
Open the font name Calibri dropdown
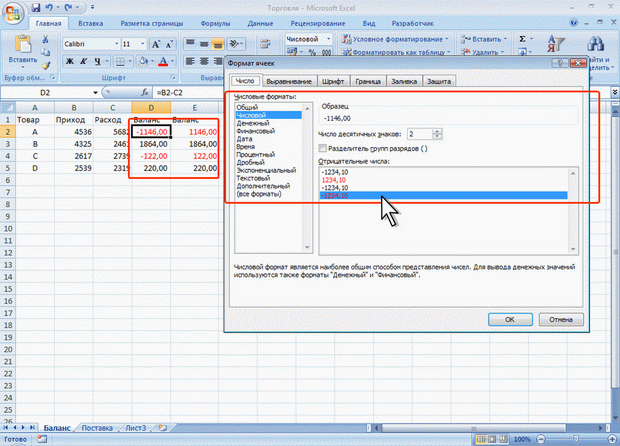pyautogui.click(x=116, y=44)
